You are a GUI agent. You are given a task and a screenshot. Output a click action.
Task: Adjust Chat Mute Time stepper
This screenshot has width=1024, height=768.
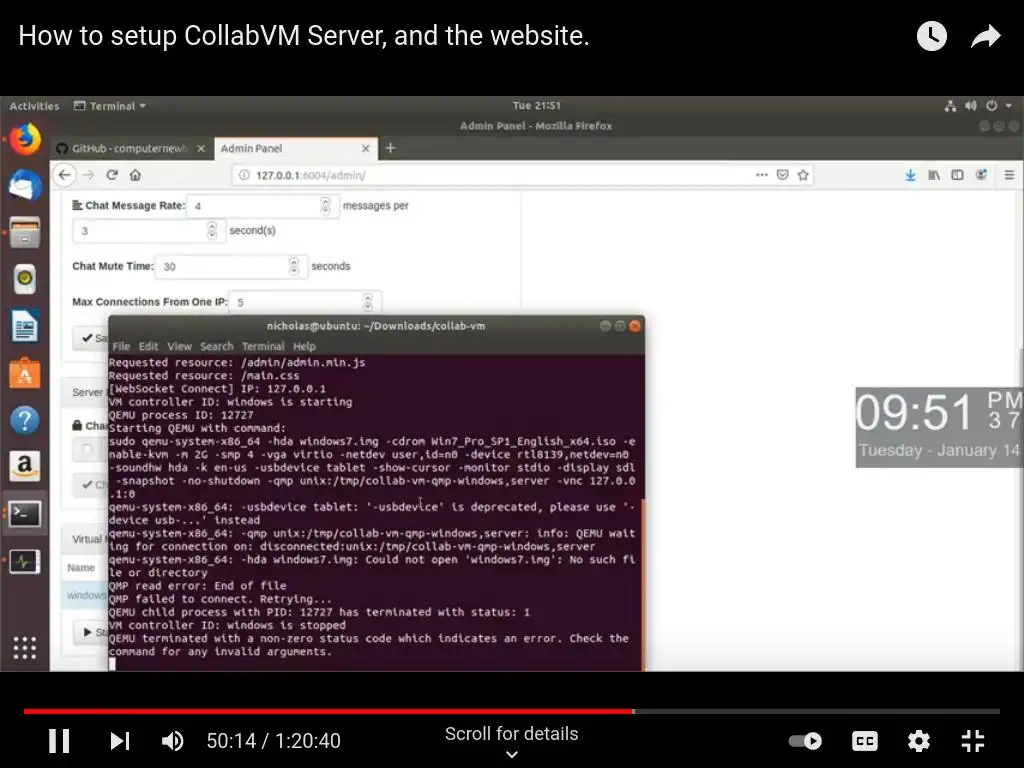pyautogui.click(x=294, y=266)
